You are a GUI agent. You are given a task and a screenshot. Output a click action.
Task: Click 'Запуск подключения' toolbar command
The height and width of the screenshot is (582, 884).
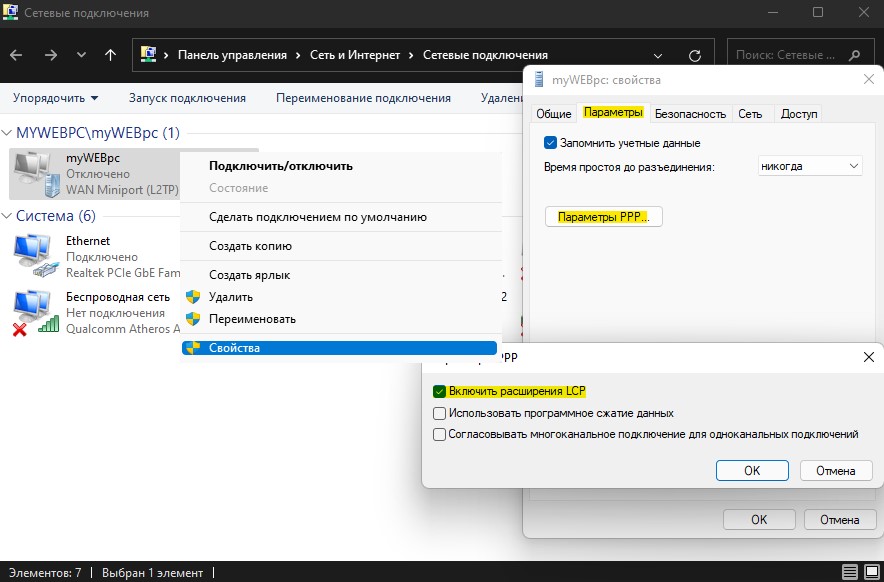[x=187, y=98]
